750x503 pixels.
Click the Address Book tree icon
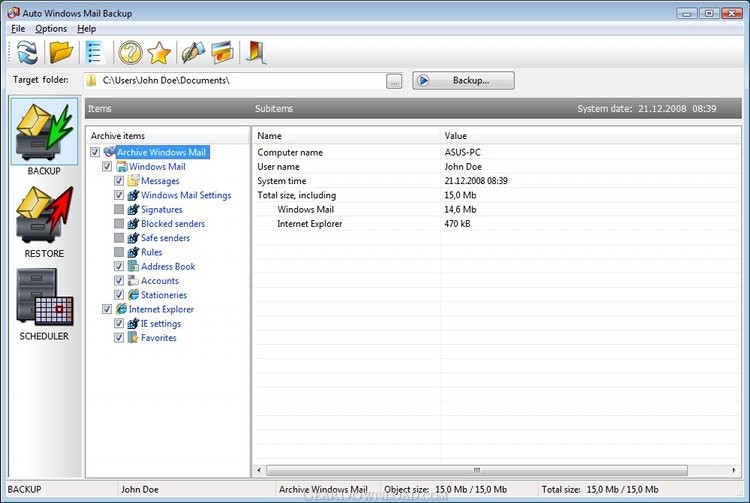[133, 266]
